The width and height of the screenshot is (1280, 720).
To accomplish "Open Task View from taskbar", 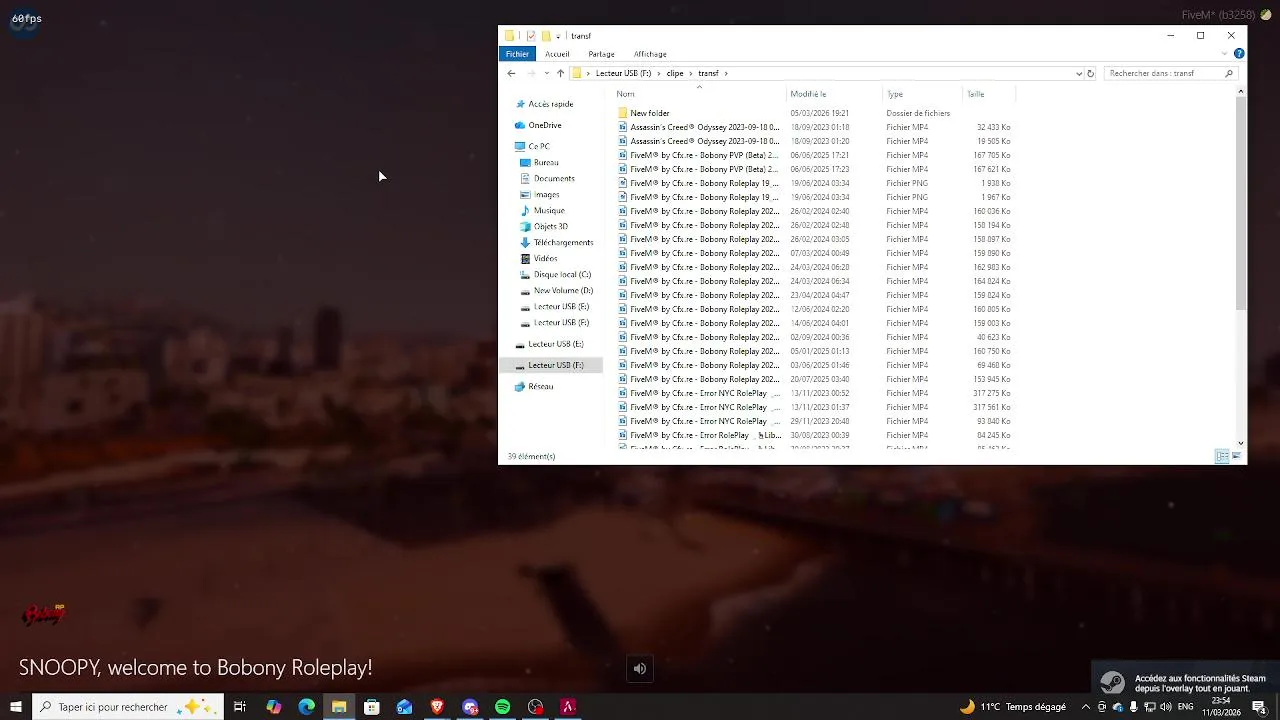I will [240, 707].
